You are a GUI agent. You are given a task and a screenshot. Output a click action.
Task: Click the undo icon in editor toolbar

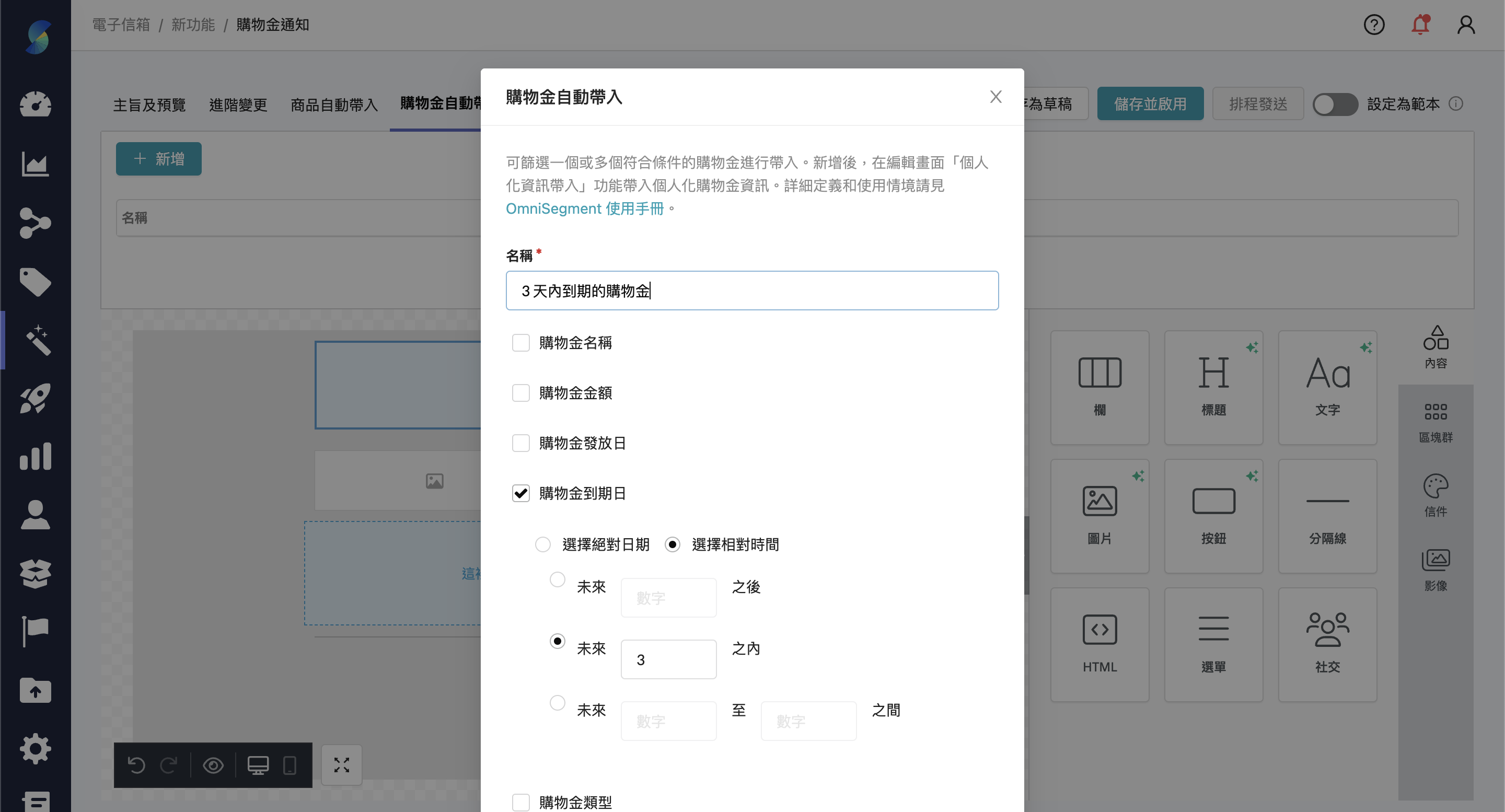coord(137,765)
